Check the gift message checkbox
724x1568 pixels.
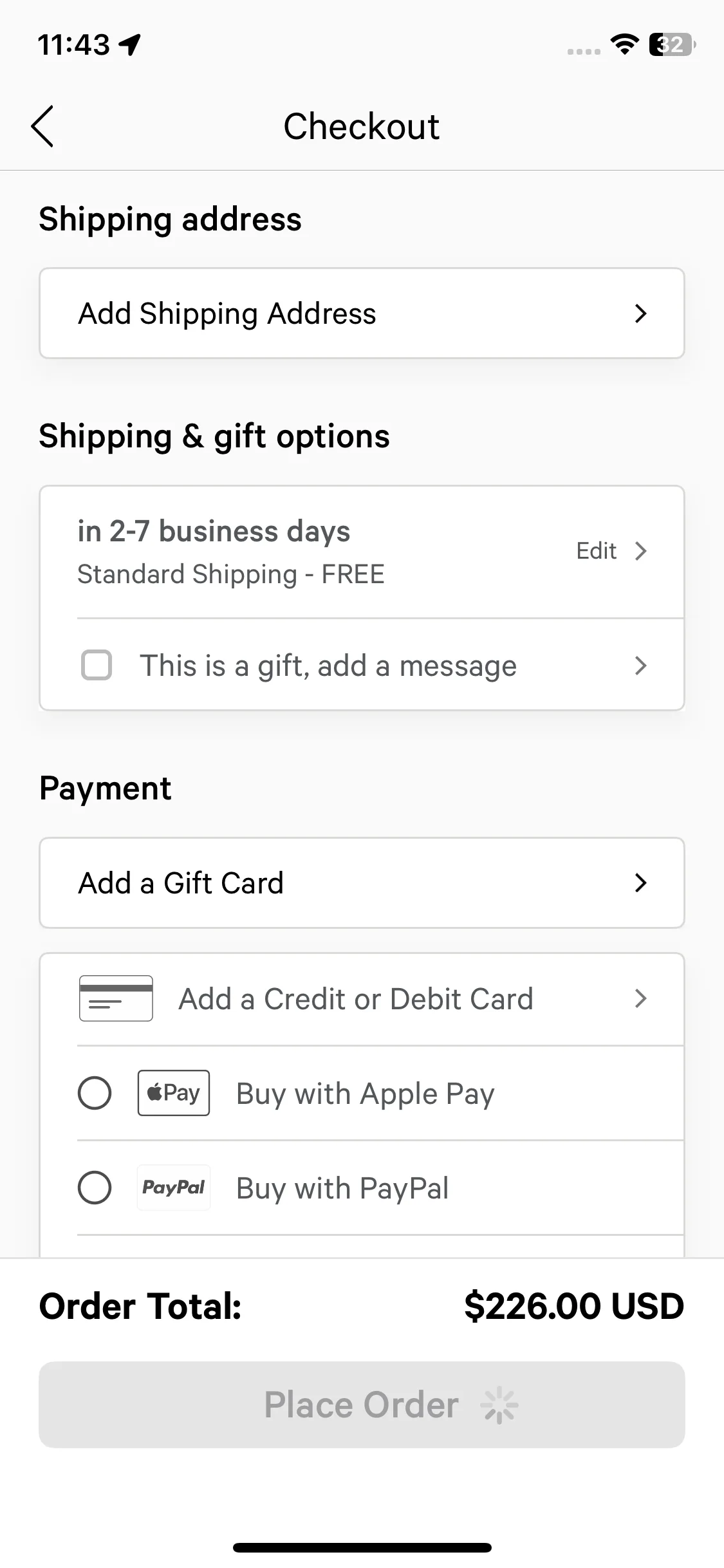click(x=97, y=665)
